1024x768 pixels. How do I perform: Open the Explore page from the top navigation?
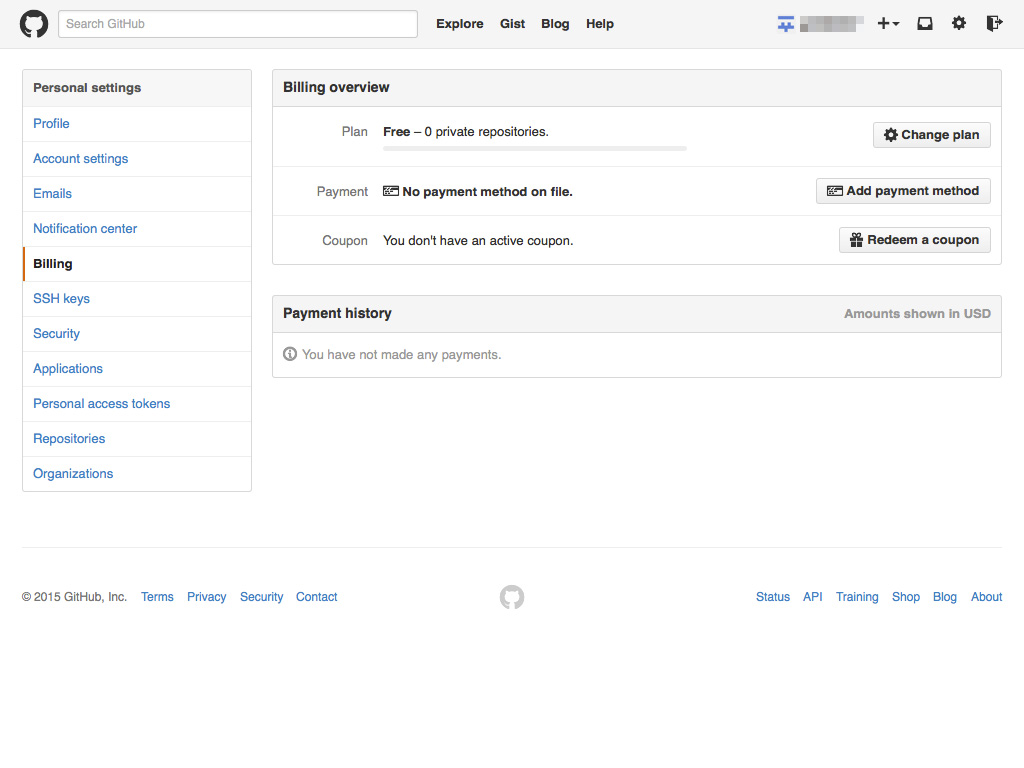(x=459, y=23)
